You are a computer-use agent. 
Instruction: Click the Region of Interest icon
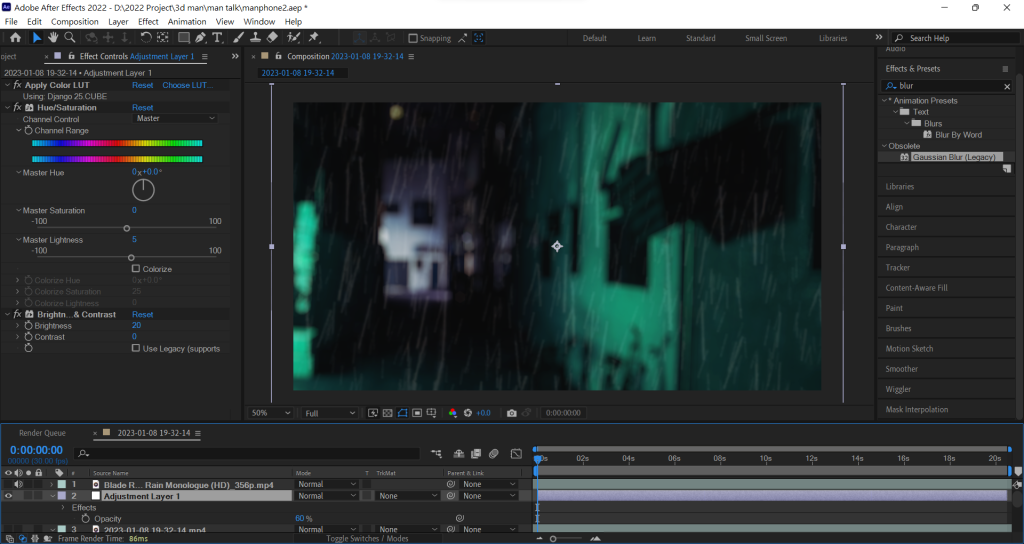tap(417, 413)
